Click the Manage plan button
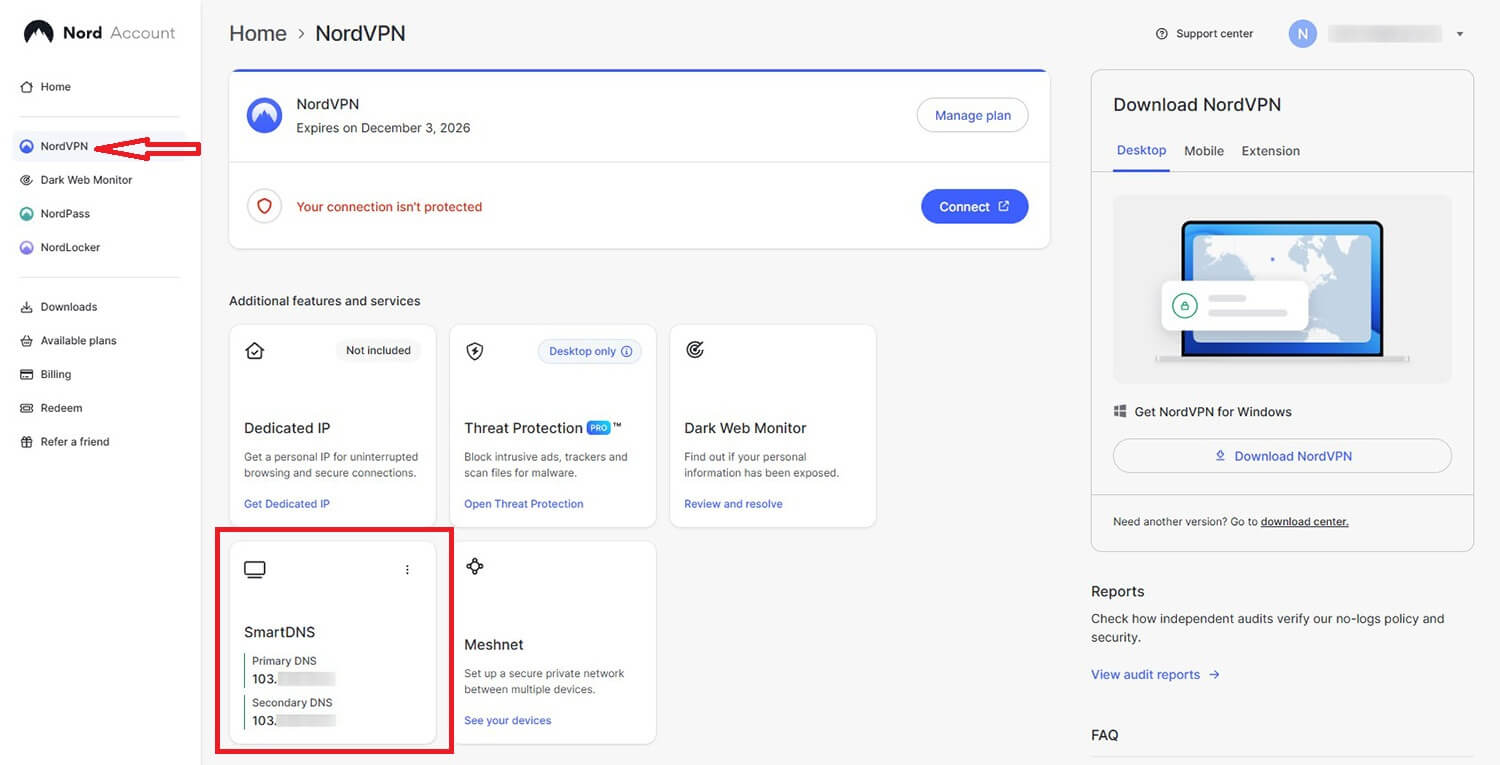This screenshot has width=1500, height=765. tap(971, 115)
